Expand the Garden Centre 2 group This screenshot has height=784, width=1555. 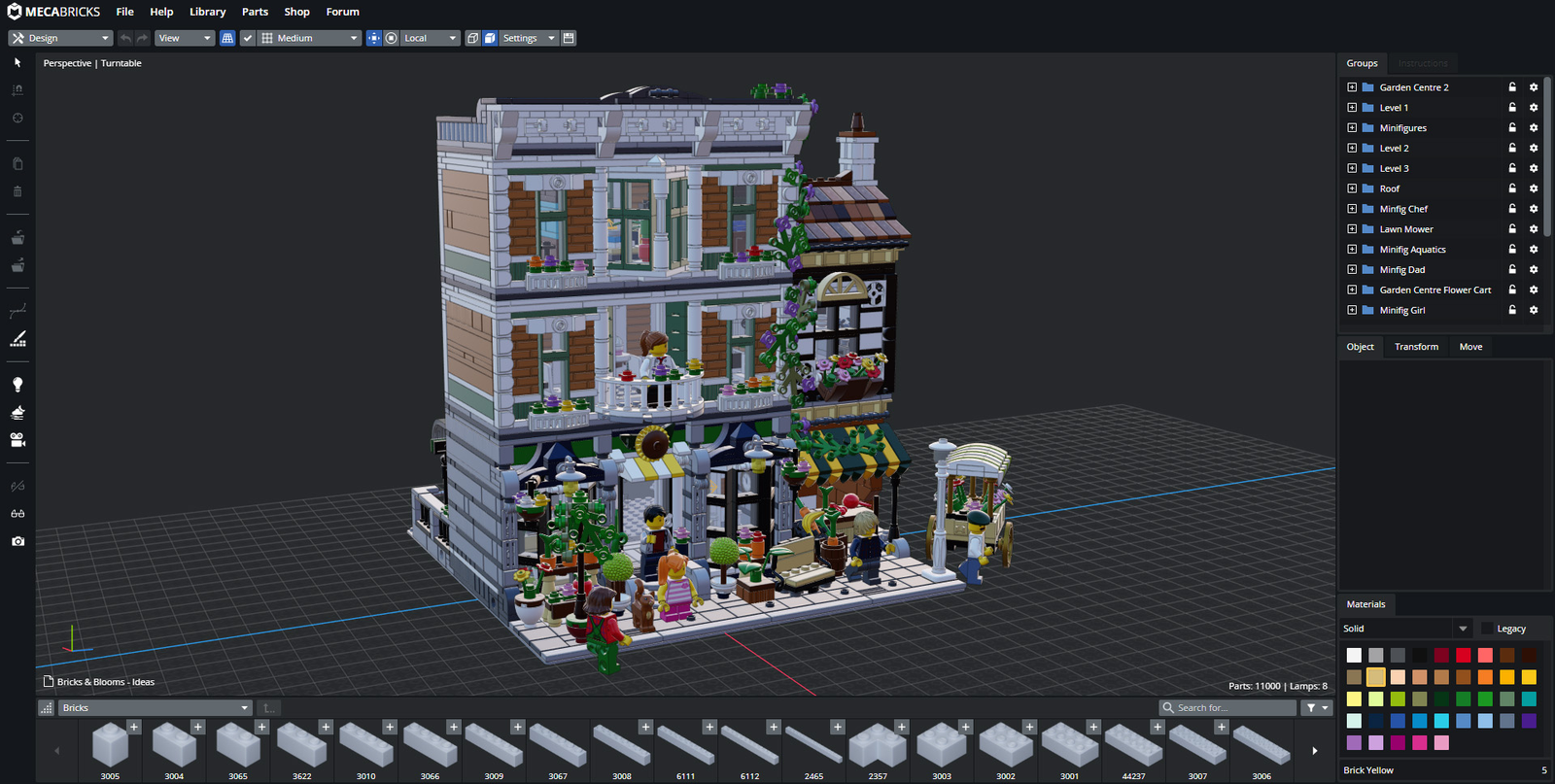coord(1352,87)
